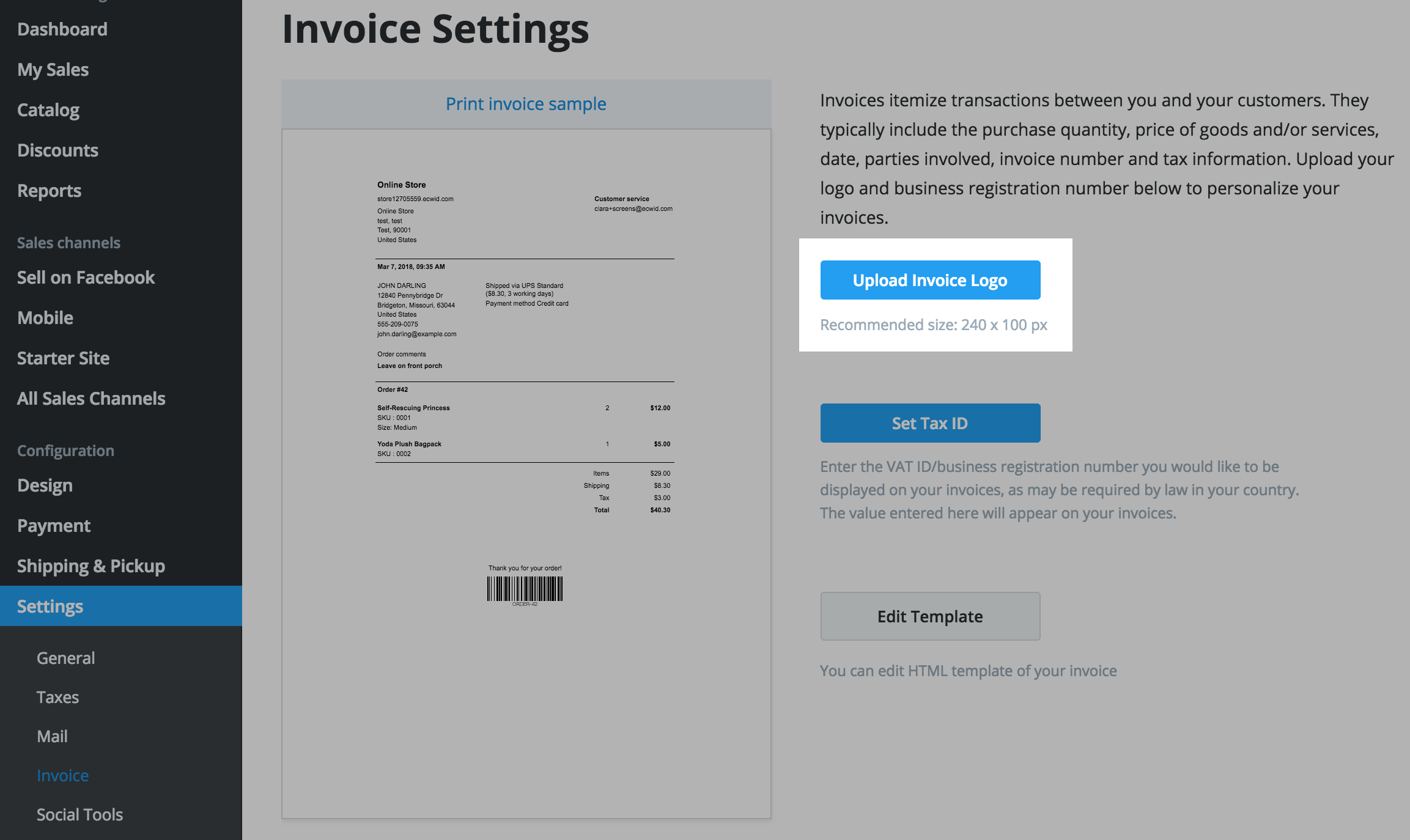The height and width of the screenshot is (840, 1410).
Task: Open Mail settings submenu item
Action: coord(53,737)
